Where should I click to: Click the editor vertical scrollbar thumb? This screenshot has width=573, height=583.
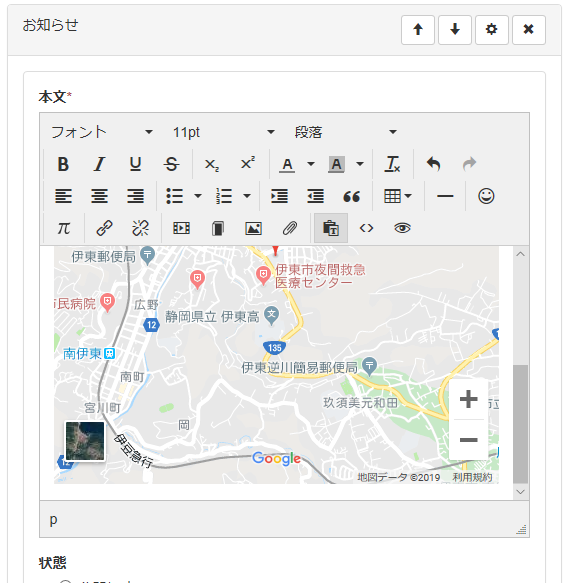(x=521, y=424)
